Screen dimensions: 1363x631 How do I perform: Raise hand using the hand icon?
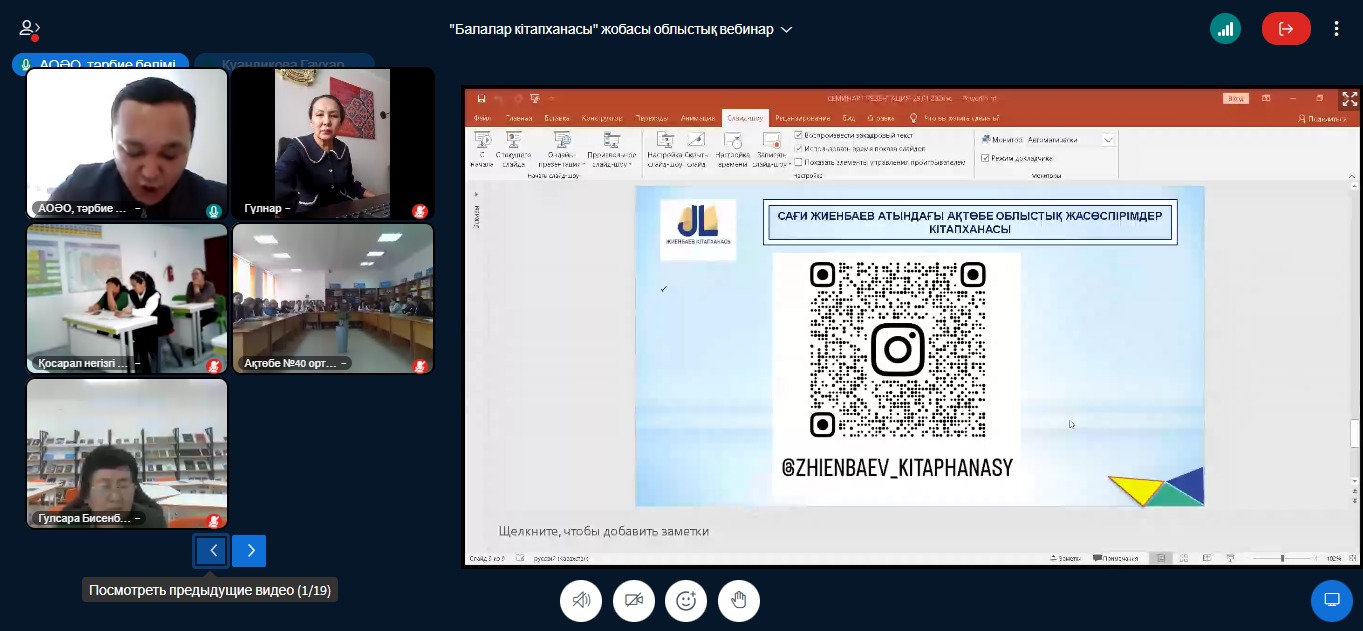[738, 600]
